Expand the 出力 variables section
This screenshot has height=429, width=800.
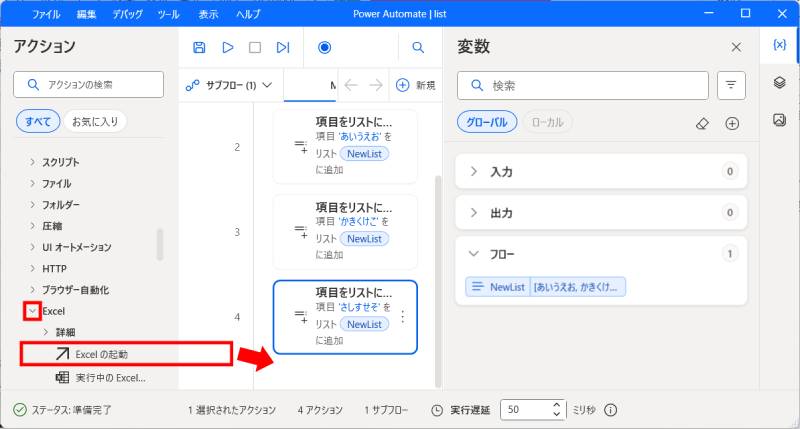(x=474, y=213)
